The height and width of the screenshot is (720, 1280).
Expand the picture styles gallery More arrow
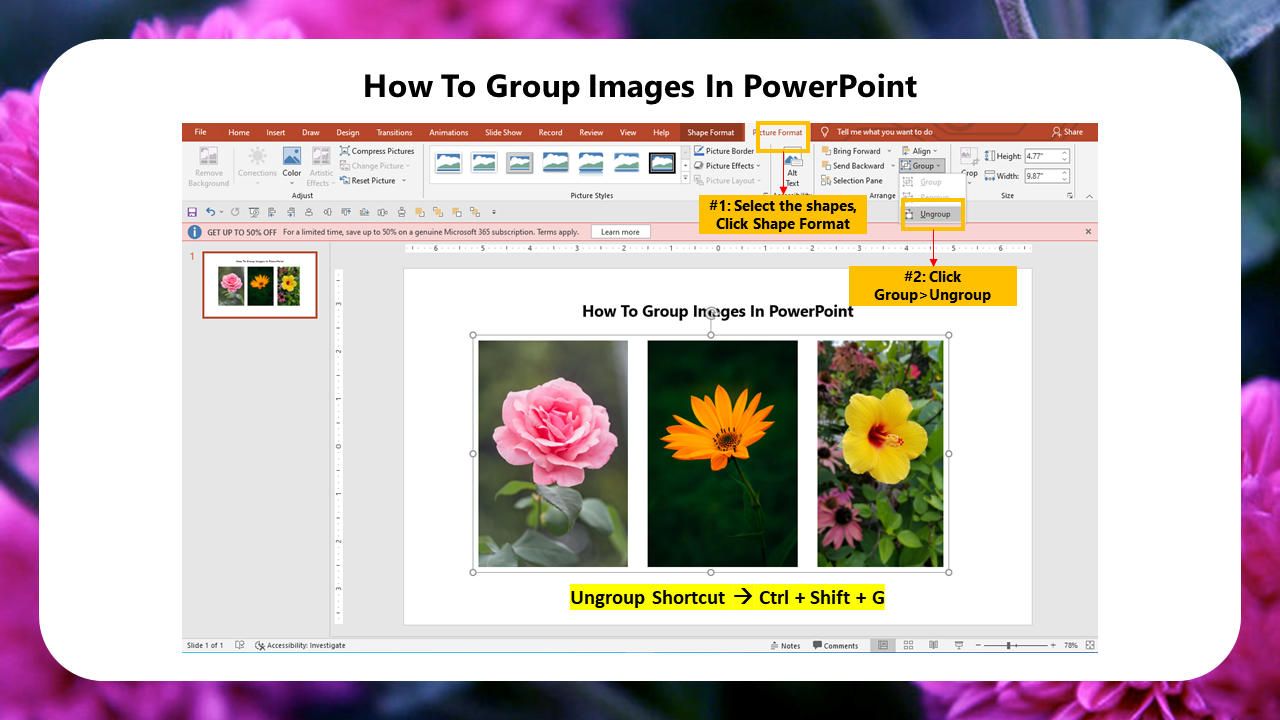click(x=685, y=178)
